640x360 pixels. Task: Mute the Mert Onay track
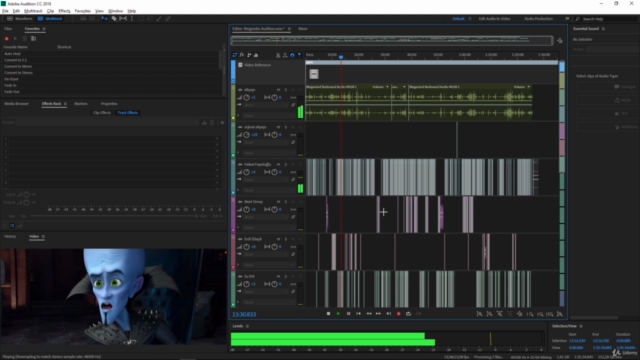[x=278, y=202]
